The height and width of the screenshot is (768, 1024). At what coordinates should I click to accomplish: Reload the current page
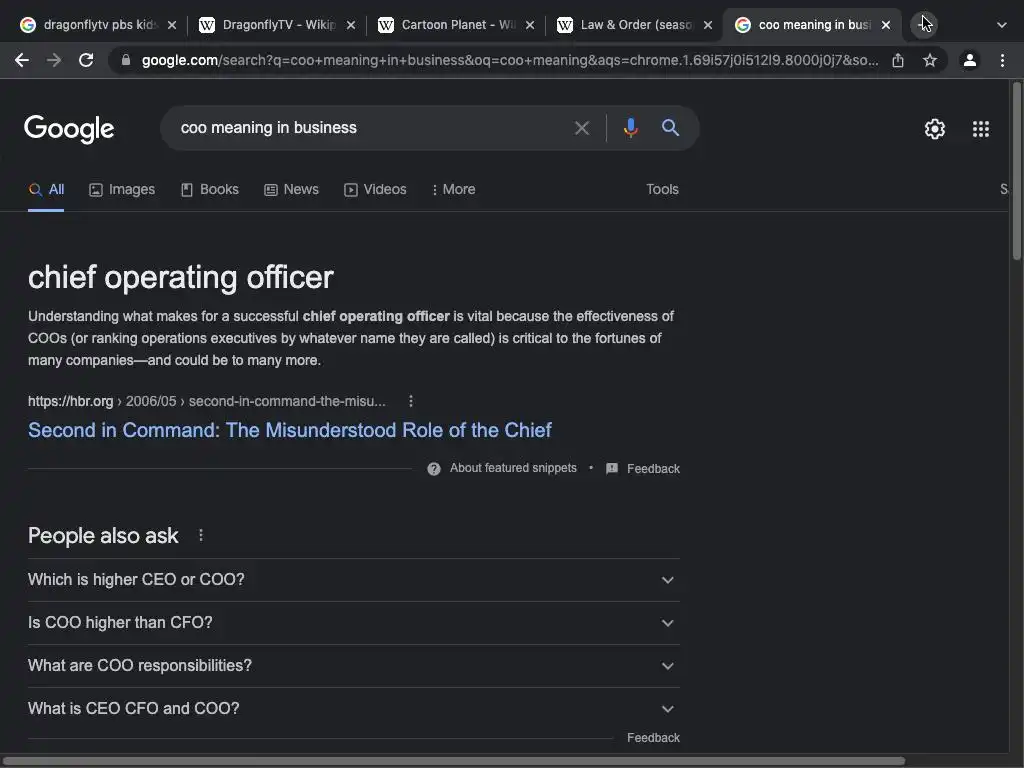coord(86,60)
